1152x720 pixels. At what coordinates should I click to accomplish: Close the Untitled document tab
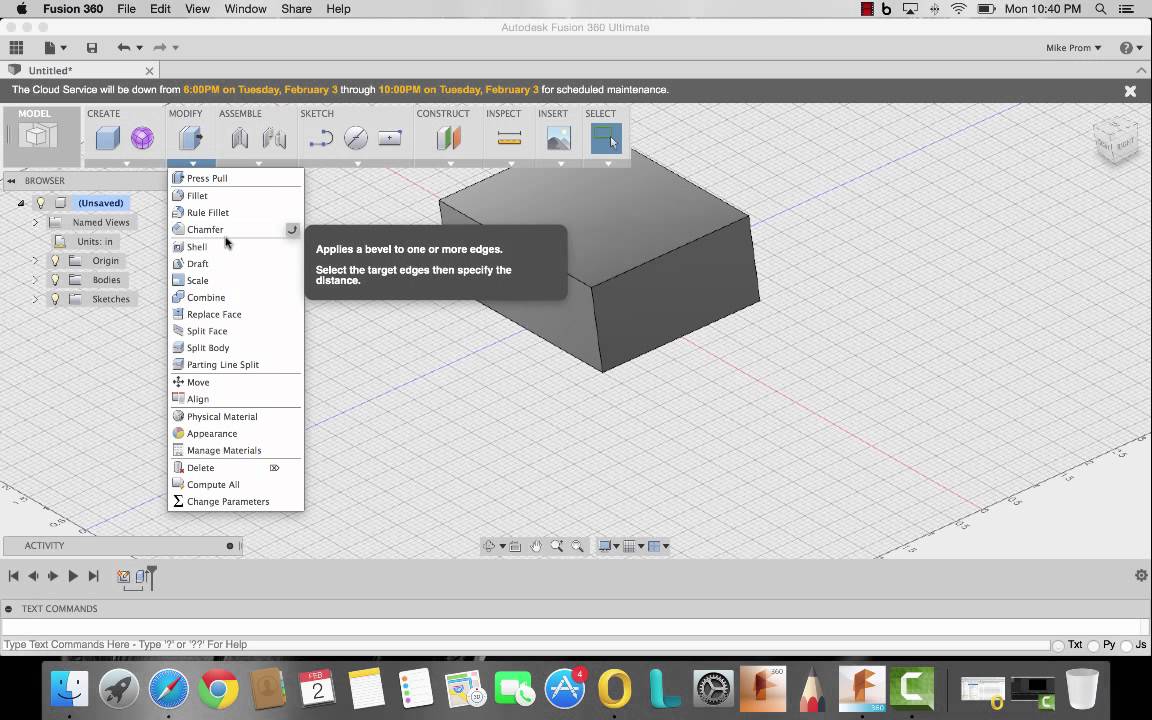pos(150,71)
